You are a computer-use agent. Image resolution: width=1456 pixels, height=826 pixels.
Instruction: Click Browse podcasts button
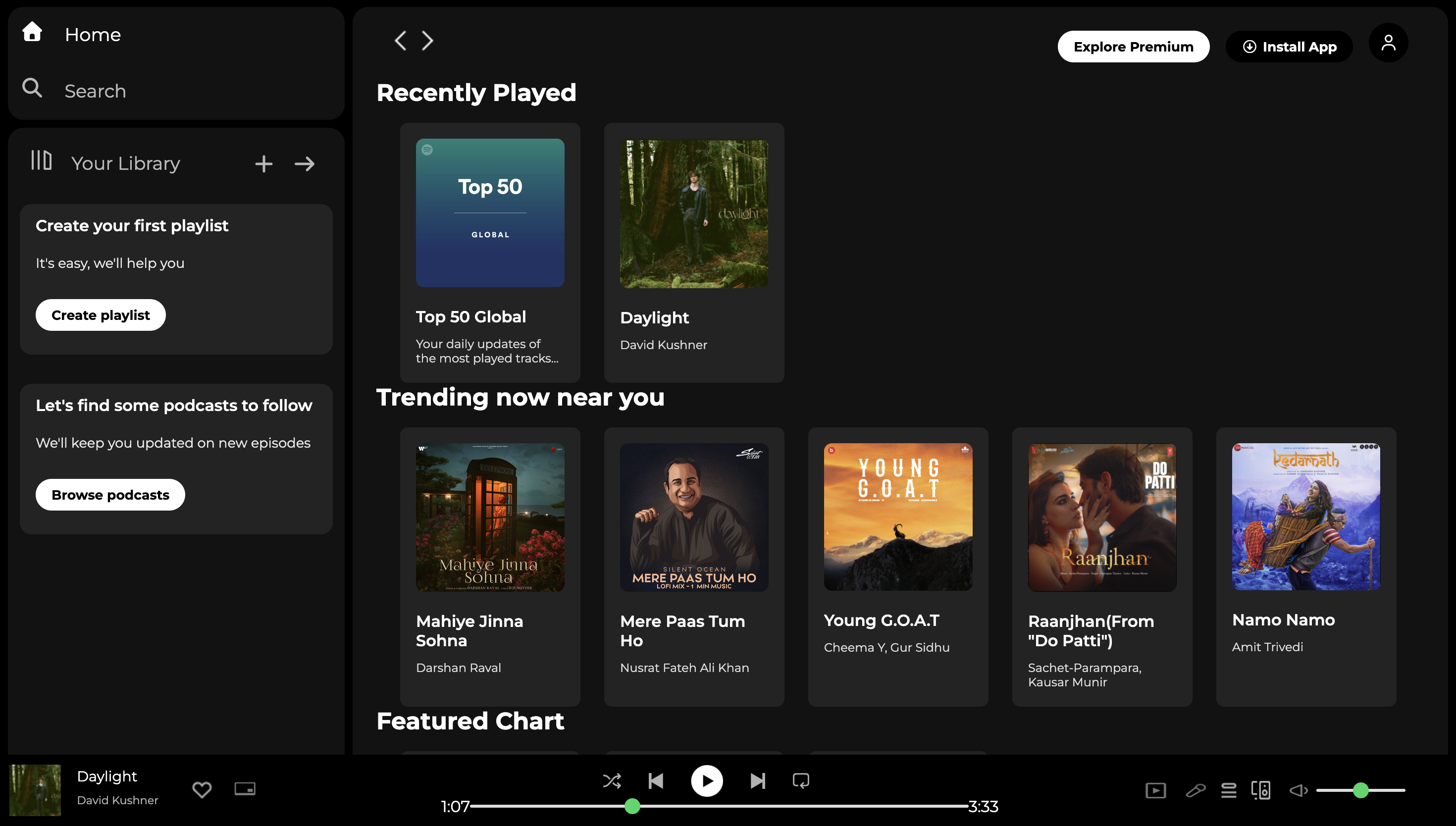[110, 495]
